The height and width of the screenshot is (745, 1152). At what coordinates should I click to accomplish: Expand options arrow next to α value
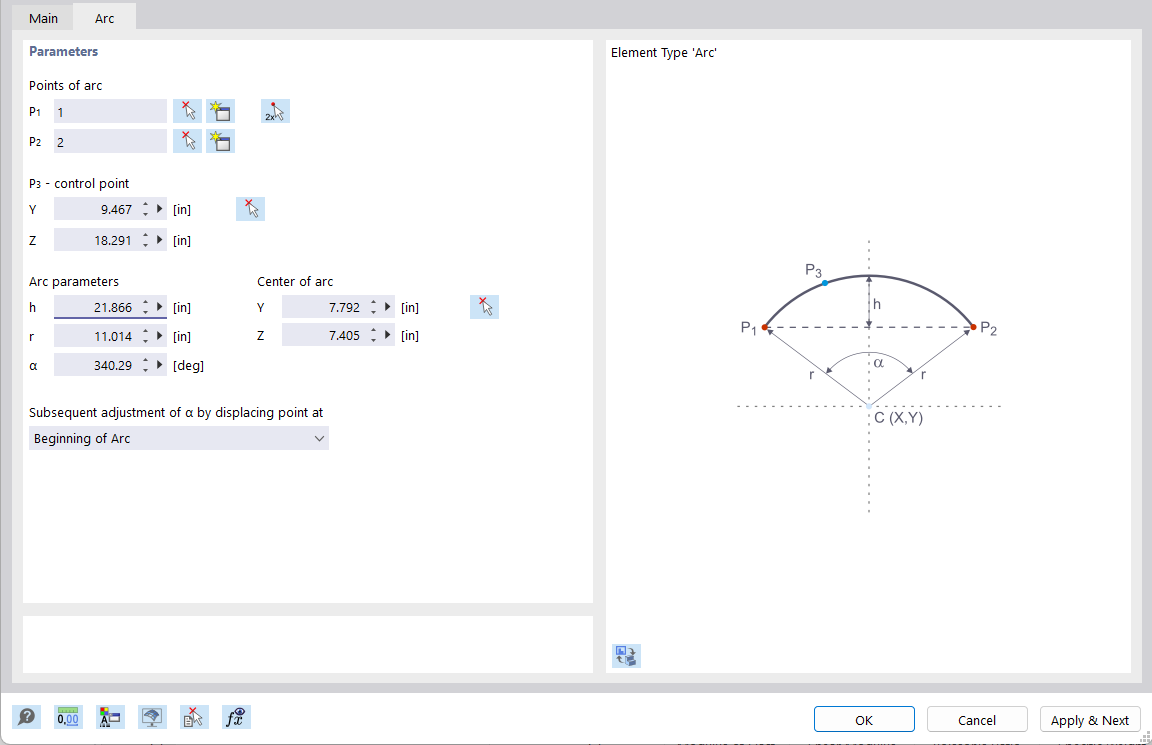click(159, 365)
